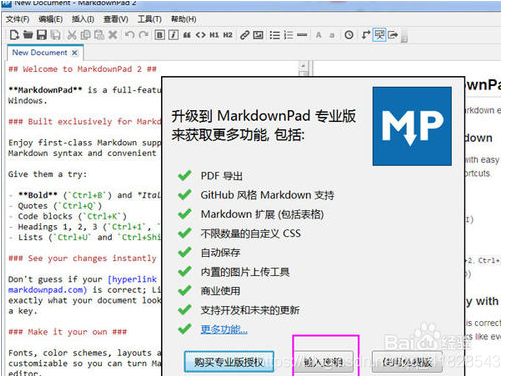Viewport: 510px width, 380px height.
Task: Insert hyperlink with chain icon
Action: point(245,35)
